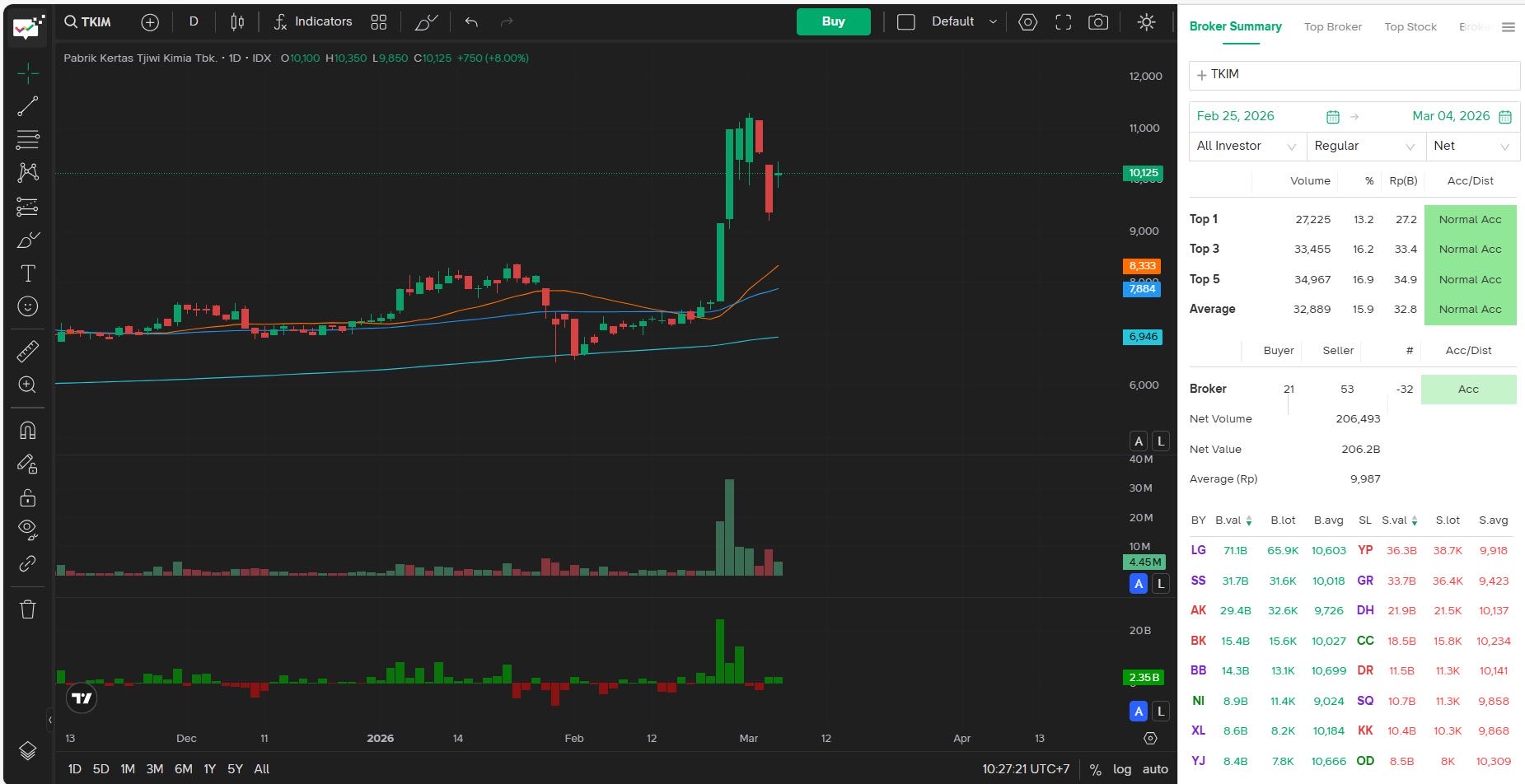The height and width of the screenshot is (784, 1525).
Task: Open chart settings hexagon icon
Action: [x=1028, y=22]
